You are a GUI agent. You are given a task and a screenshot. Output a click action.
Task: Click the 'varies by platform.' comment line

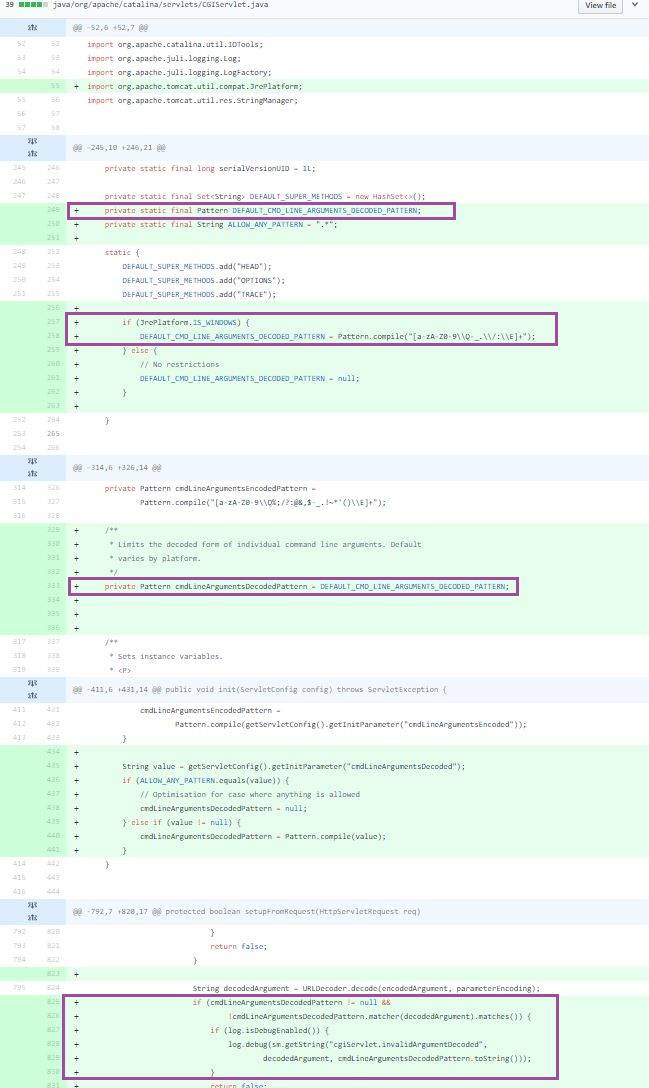click(154, 559)
